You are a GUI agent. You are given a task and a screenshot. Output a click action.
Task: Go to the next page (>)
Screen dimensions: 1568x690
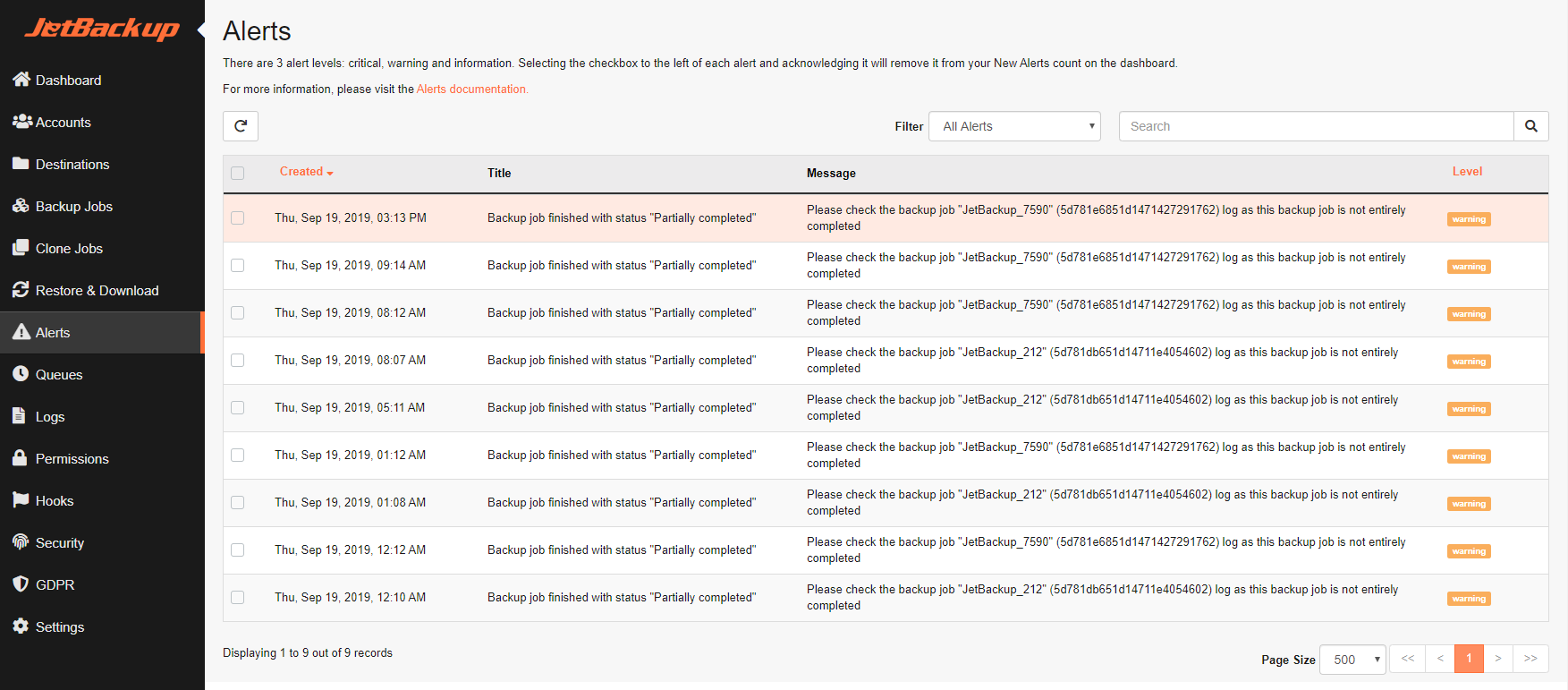pyautogui.click(x=1498, y=659)
